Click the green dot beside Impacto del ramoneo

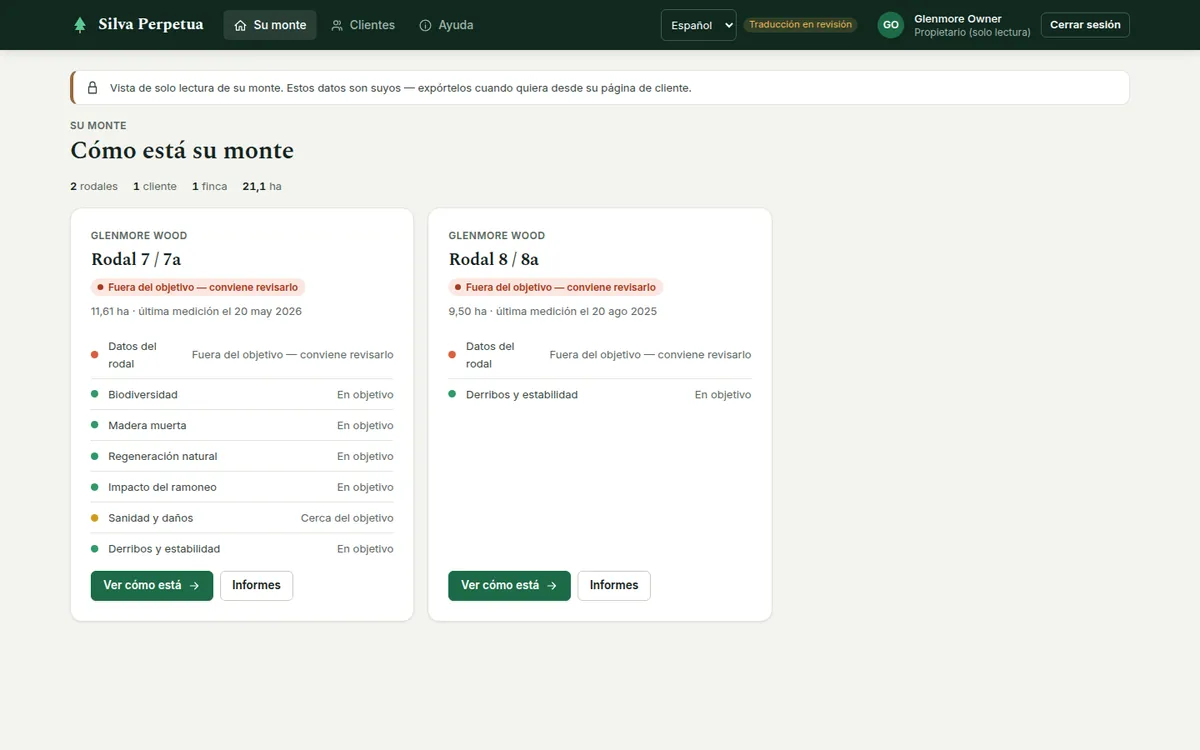click(94, 487)
